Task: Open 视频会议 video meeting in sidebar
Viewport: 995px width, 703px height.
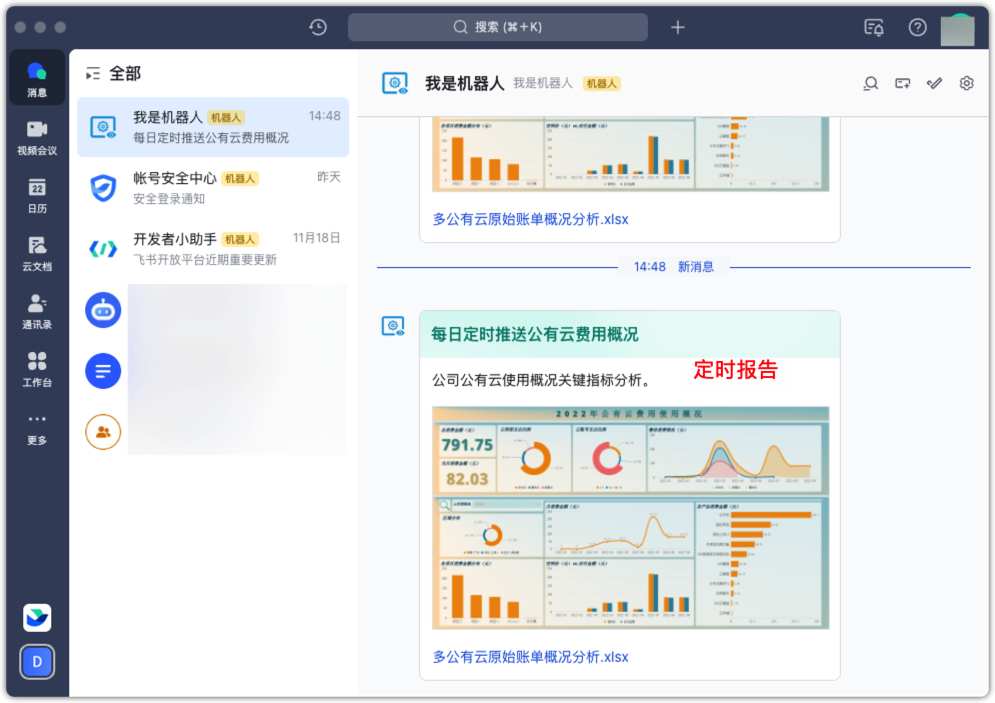Action: pos(37,137)
